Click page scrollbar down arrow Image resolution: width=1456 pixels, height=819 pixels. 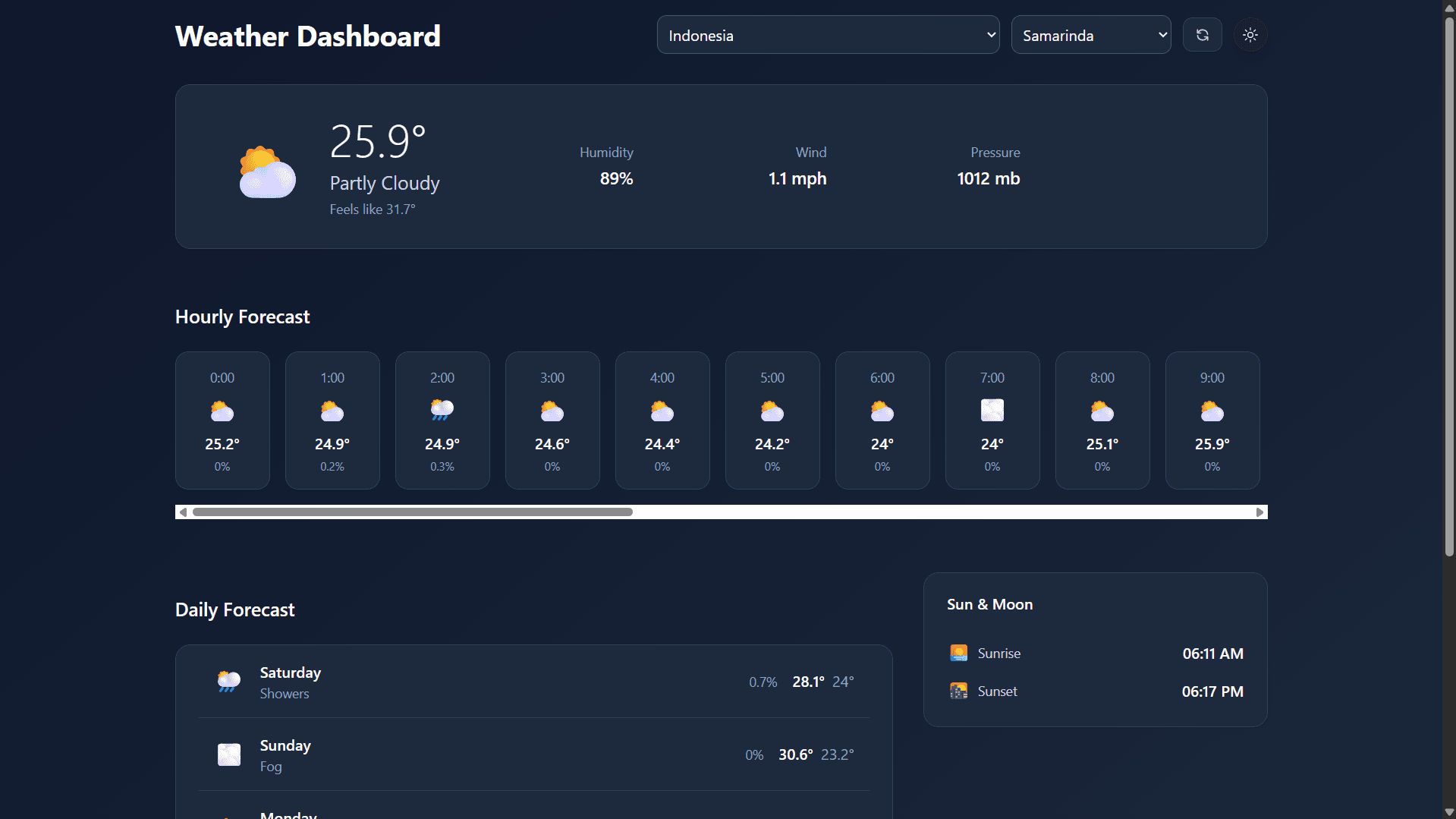click(1449, 812)
